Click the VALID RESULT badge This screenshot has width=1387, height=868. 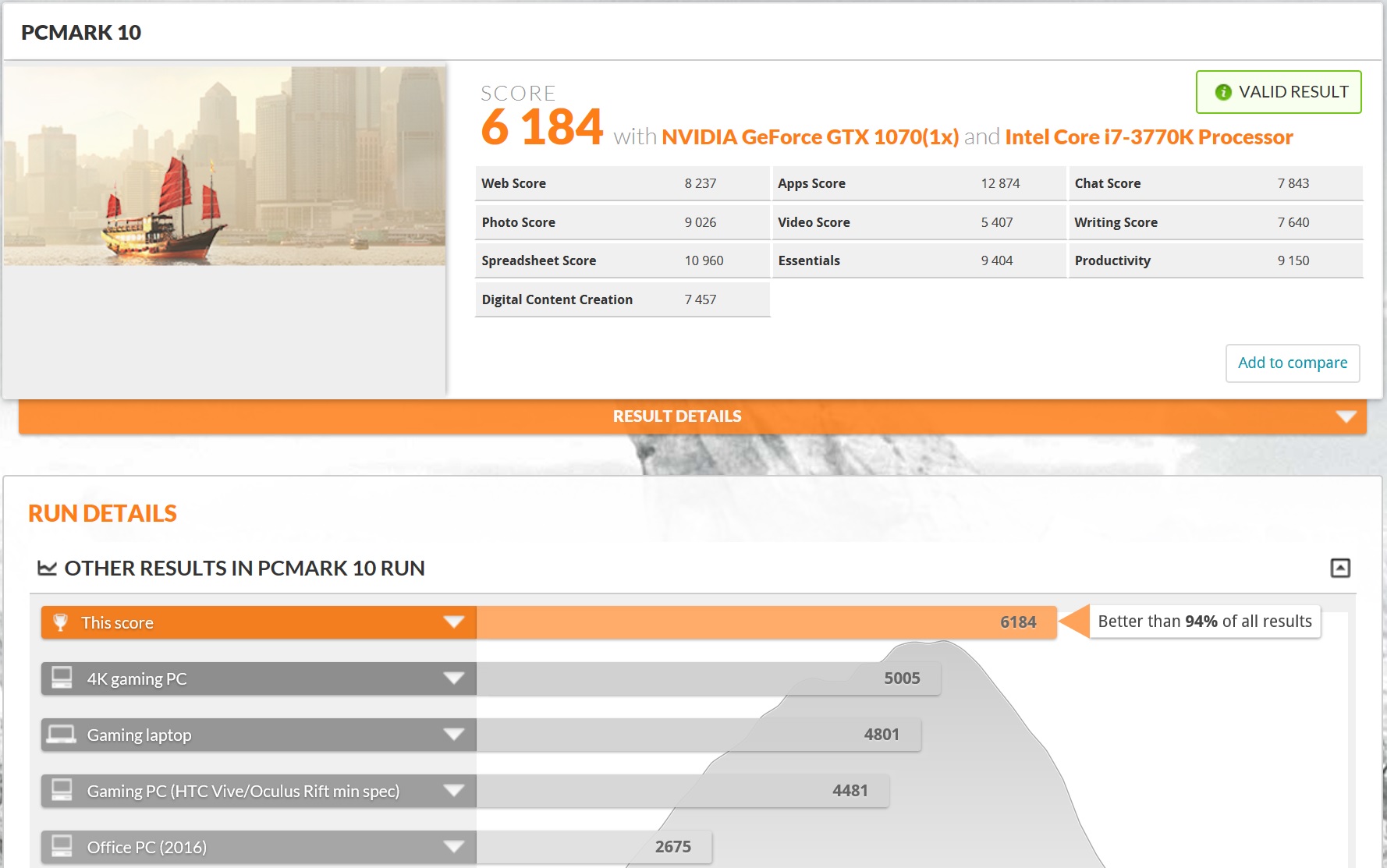(1279, 92)
